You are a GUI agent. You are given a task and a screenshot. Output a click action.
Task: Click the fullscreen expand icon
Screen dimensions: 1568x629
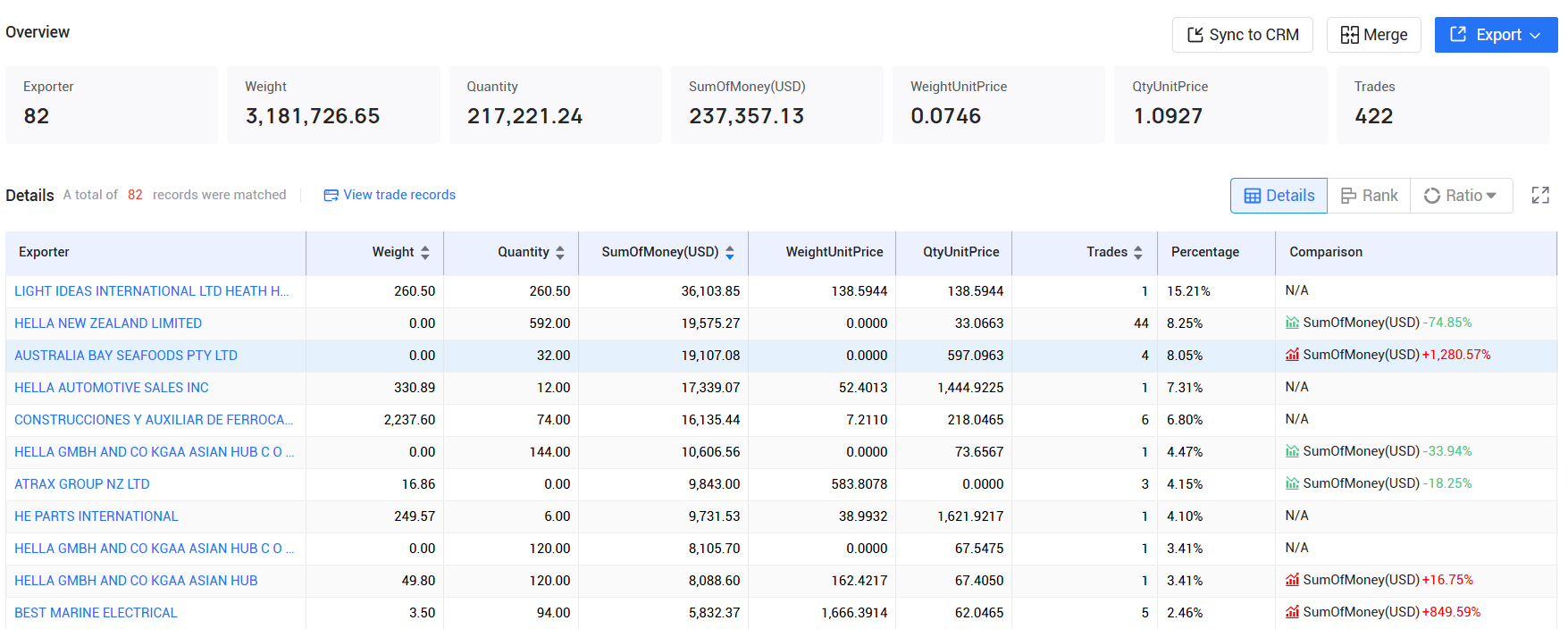point(1540,195)
